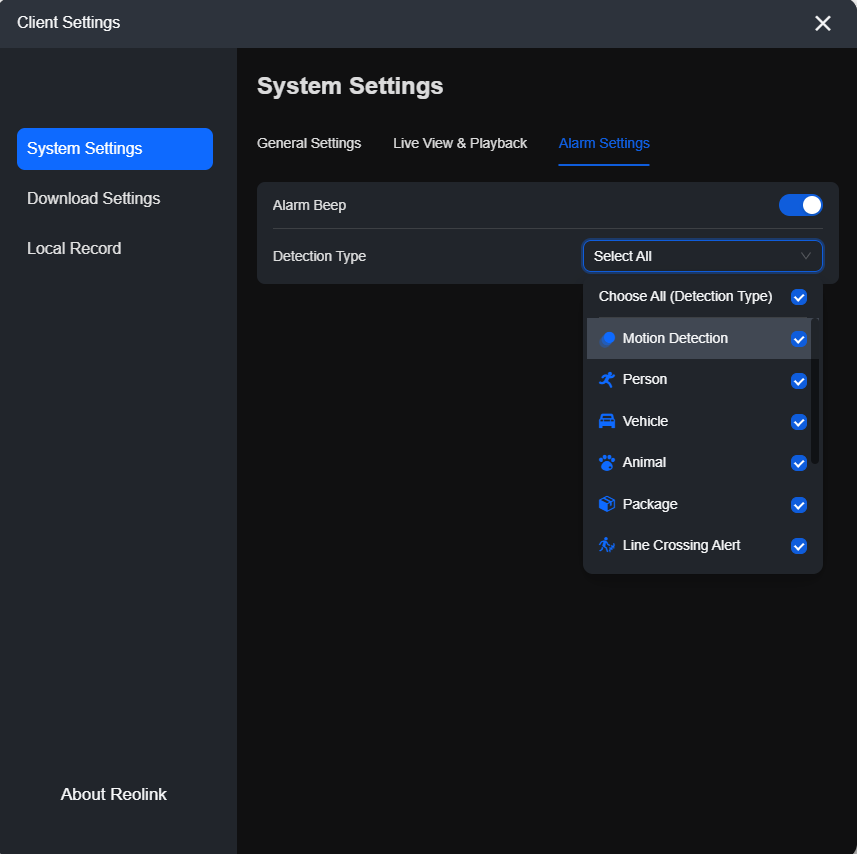
Task: Toggle the Alarm Beep switch
Action: click(800, 205)
